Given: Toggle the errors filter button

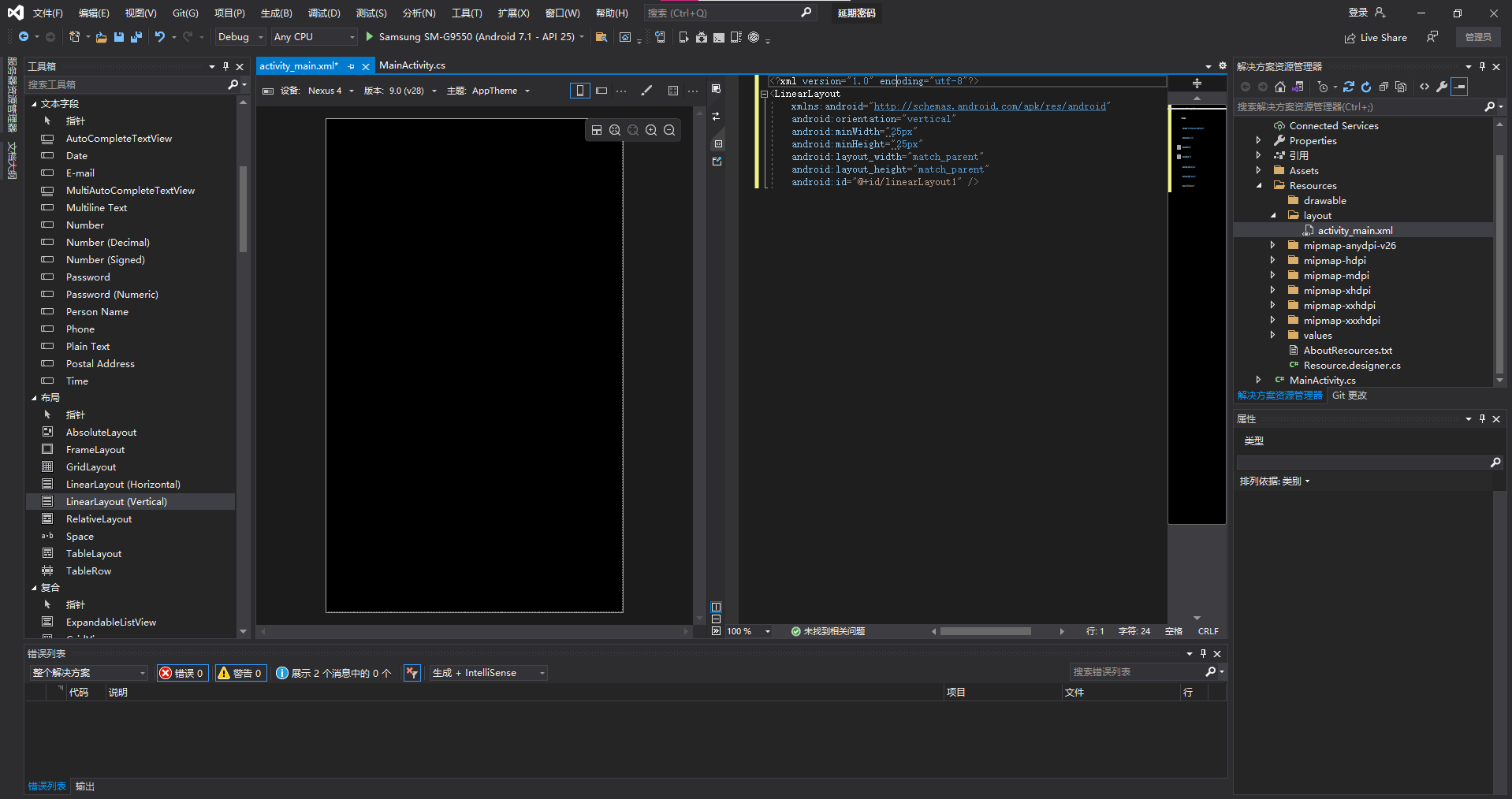Looking at the screenshot, I should point(182,673).
